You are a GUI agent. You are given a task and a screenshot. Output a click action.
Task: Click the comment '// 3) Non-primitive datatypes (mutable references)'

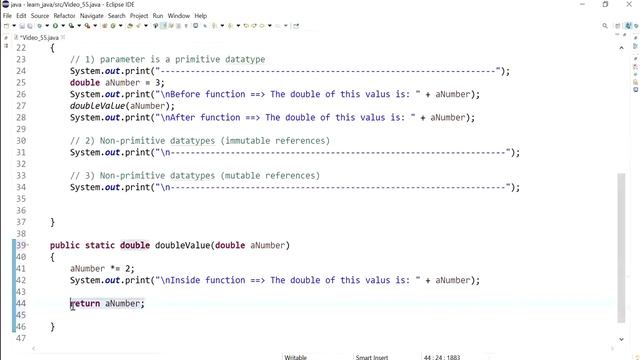[195, 176]
